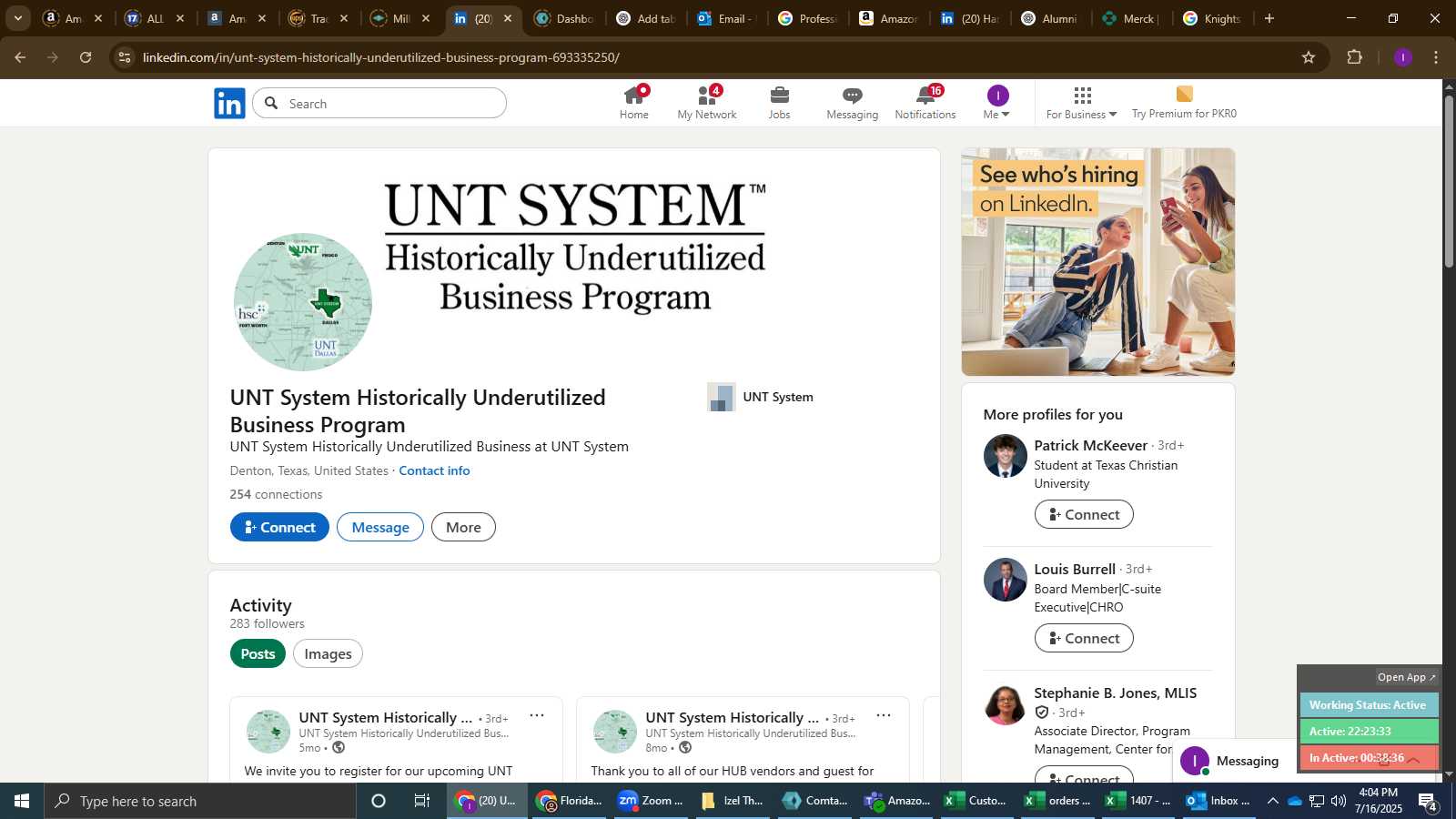Message the UNT System HUB profile

coord(380,527)
